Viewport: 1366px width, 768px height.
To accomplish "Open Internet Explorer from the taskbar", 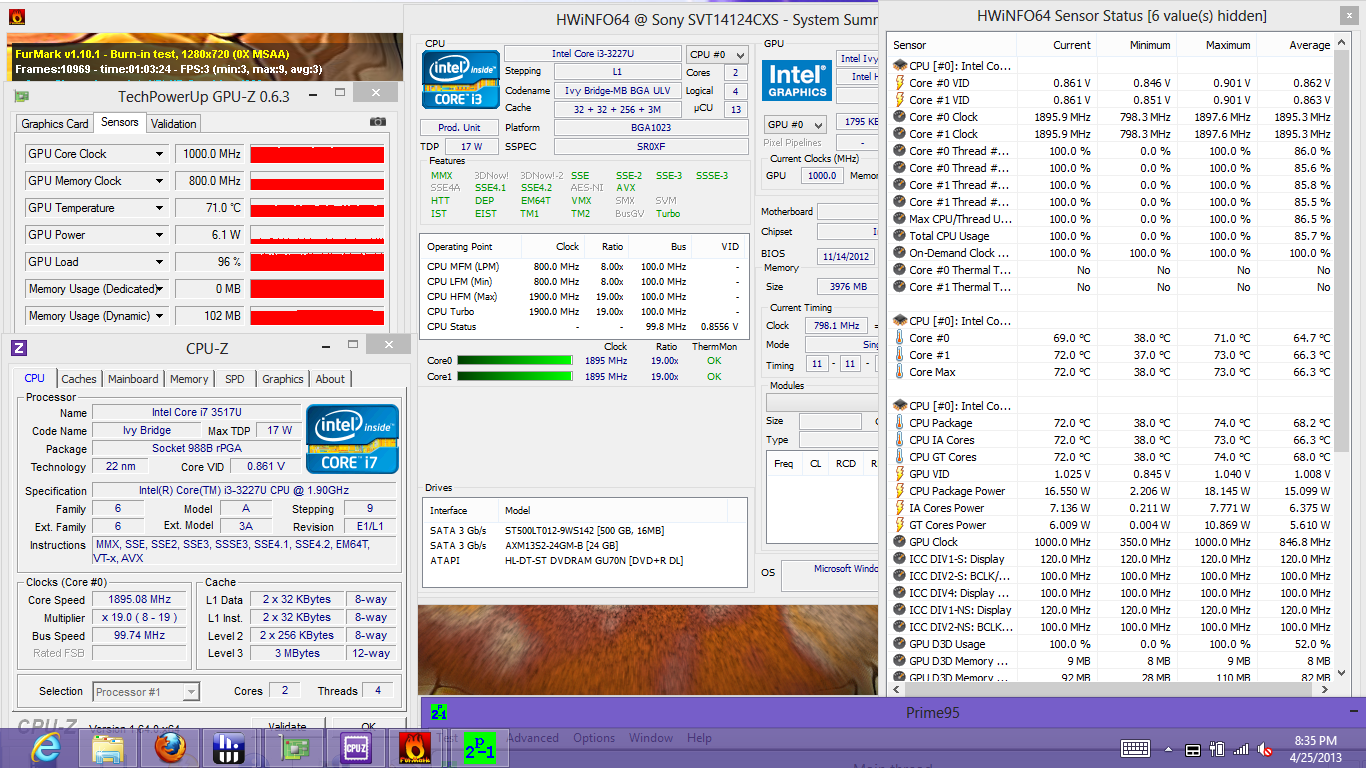I will 46,747.
